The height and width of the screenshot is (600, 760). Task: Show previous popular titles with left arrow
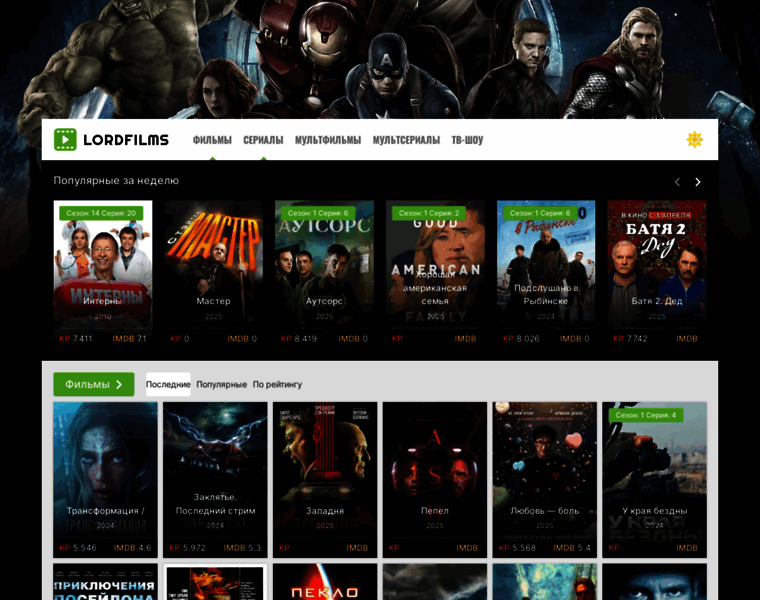677,182
